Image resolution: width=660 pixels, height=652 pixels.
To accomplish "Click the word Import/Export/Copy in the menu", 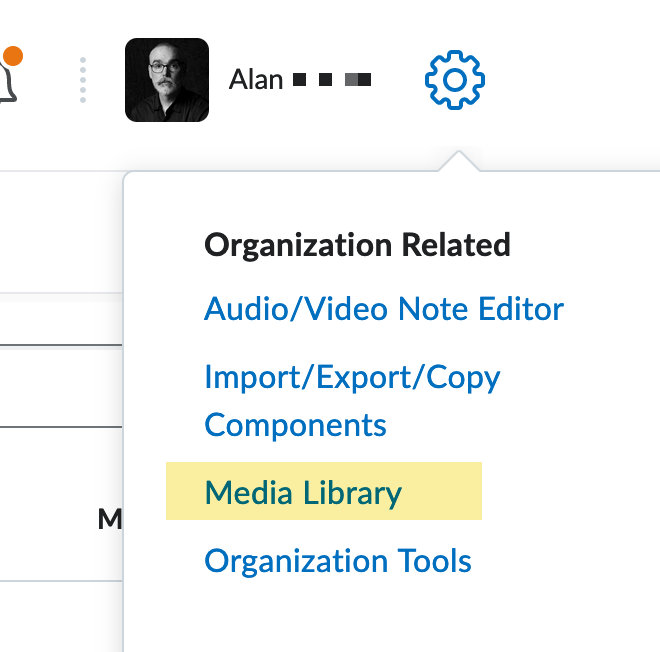I will 352,377.
